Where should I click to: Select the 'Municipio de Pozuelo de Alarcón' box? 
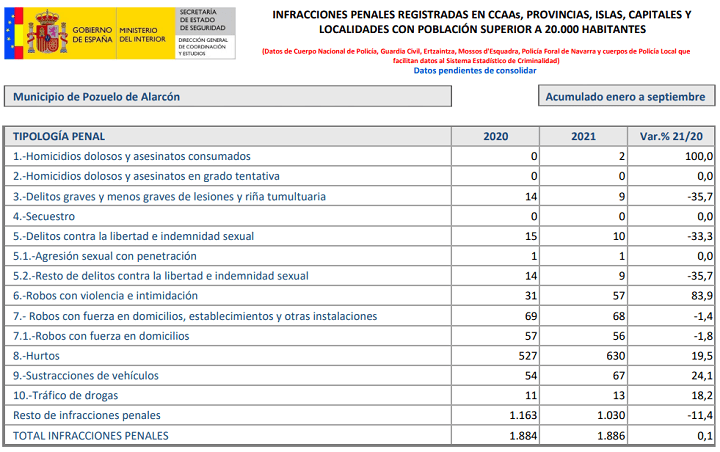pyautogui.click(x=228, y=96)
